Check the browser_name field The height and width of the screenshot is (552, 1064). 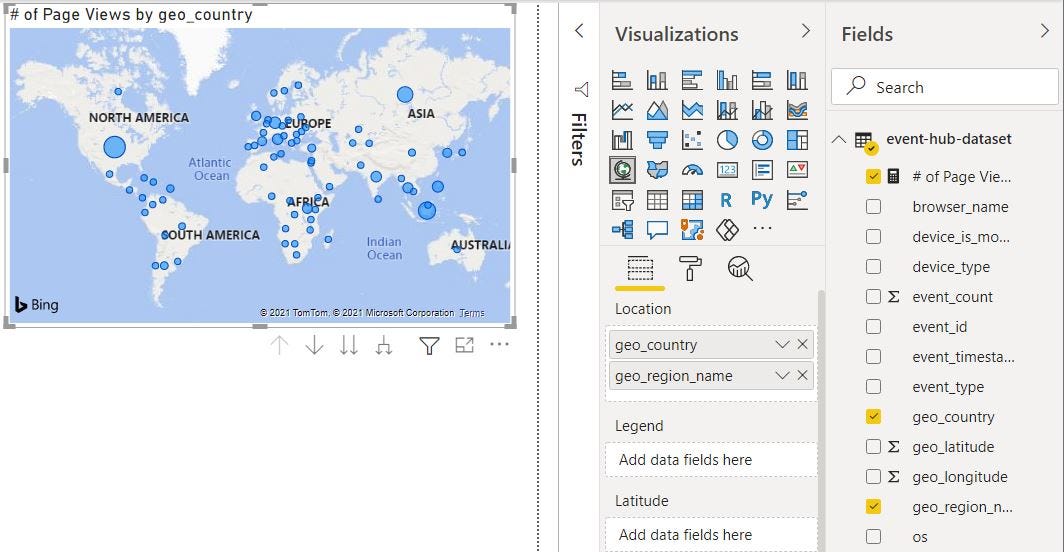tap(873, 207)
